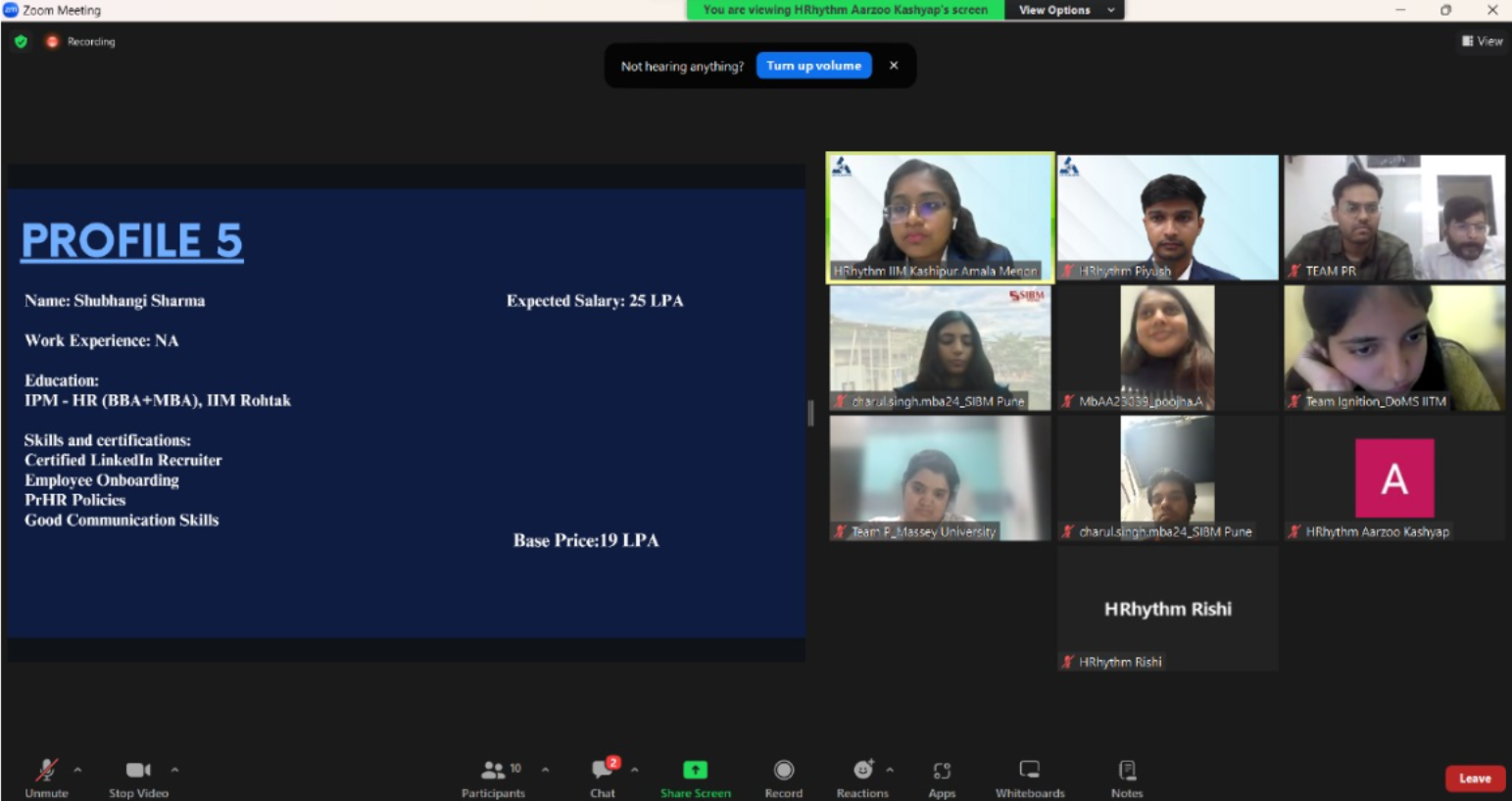
Task: Click Base Price:19 LPA text
Action: pos(586,540)
